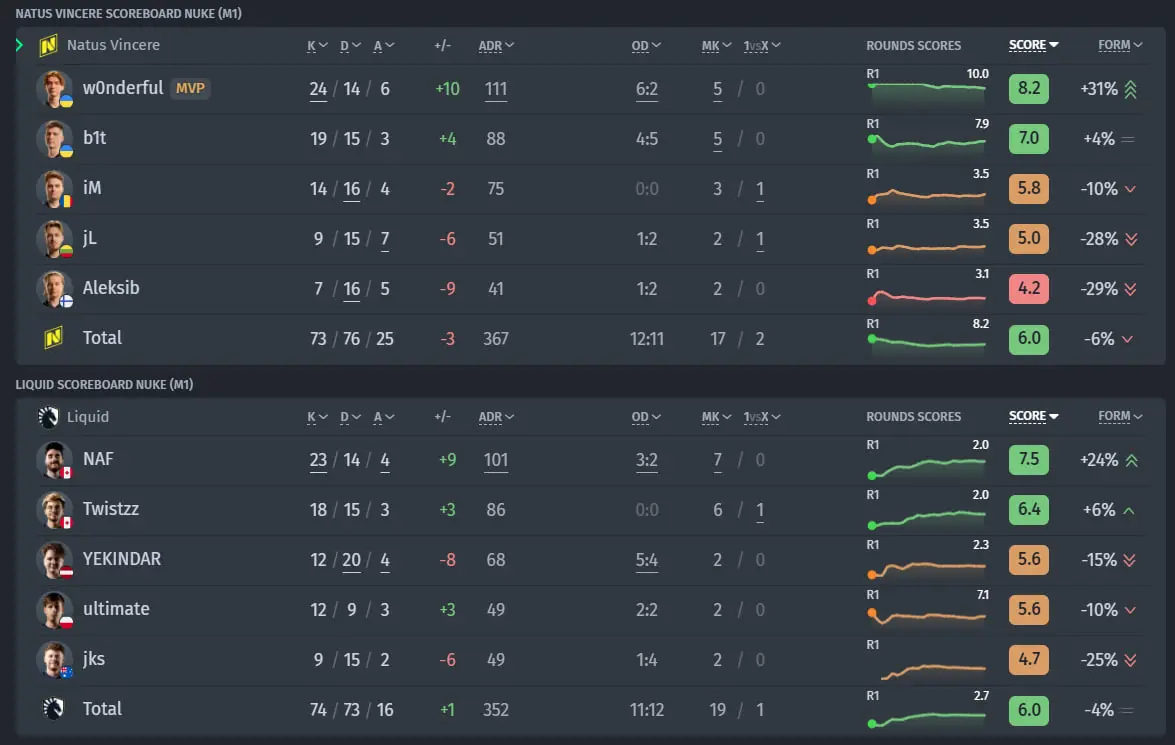Sort Natus Vincere table by K column

click(317, 46)
